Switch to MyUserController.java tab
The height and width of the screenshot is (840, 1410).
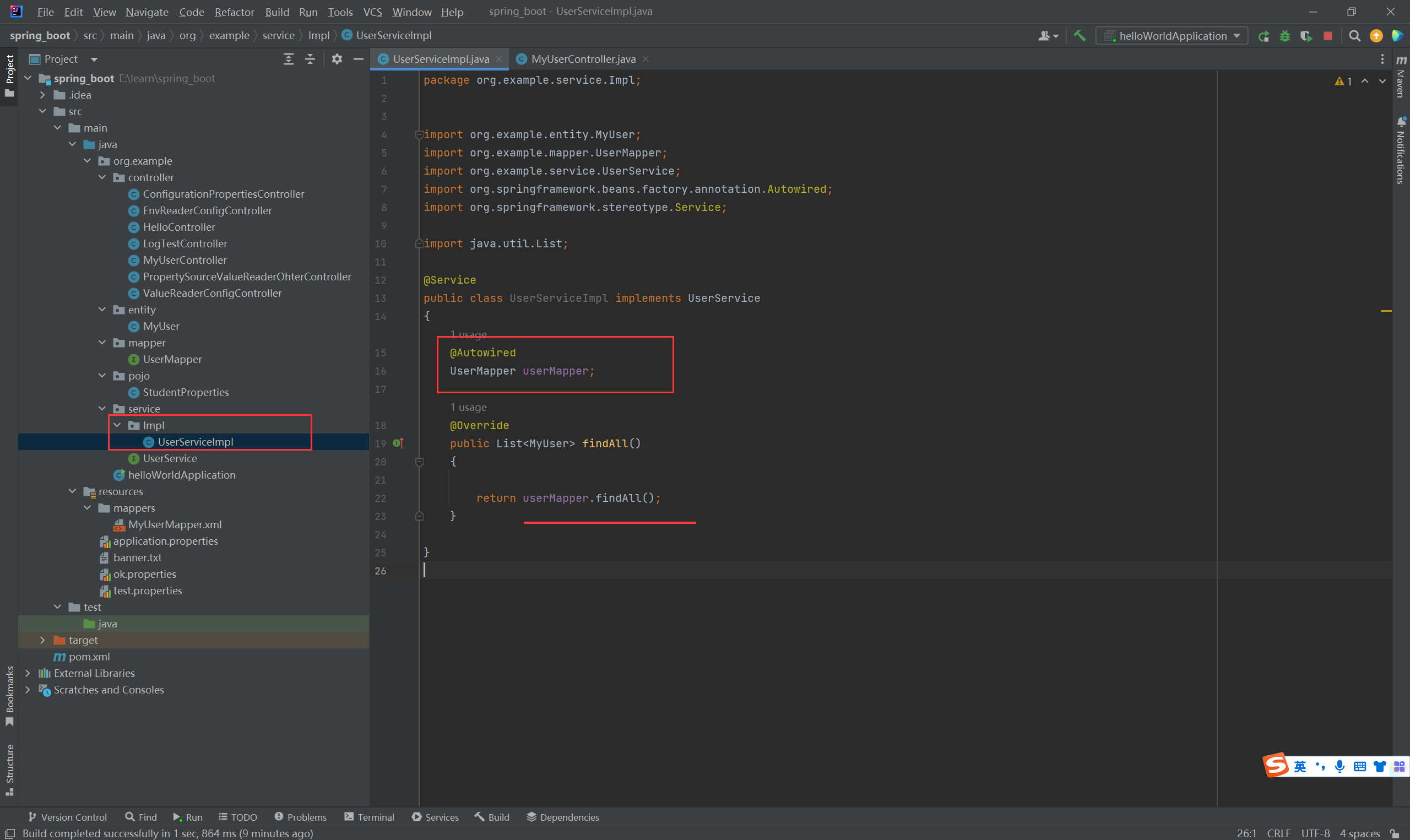click(583, 59)
